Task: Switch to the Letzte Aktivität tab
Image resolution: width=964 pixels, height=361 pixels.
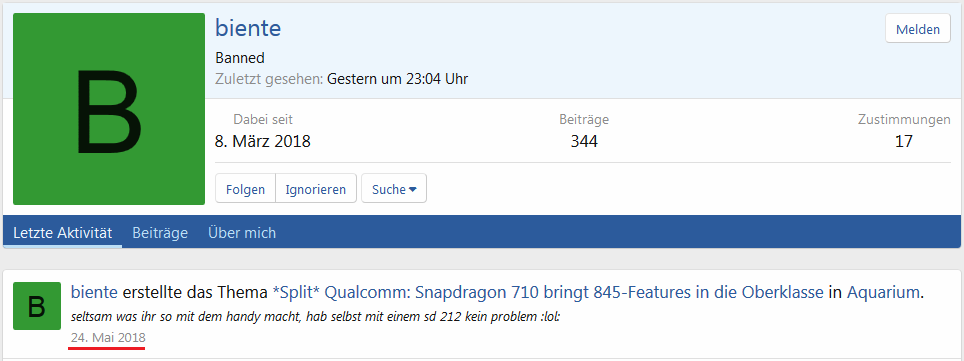Action: pyautogui.click(x=63, y=232)
